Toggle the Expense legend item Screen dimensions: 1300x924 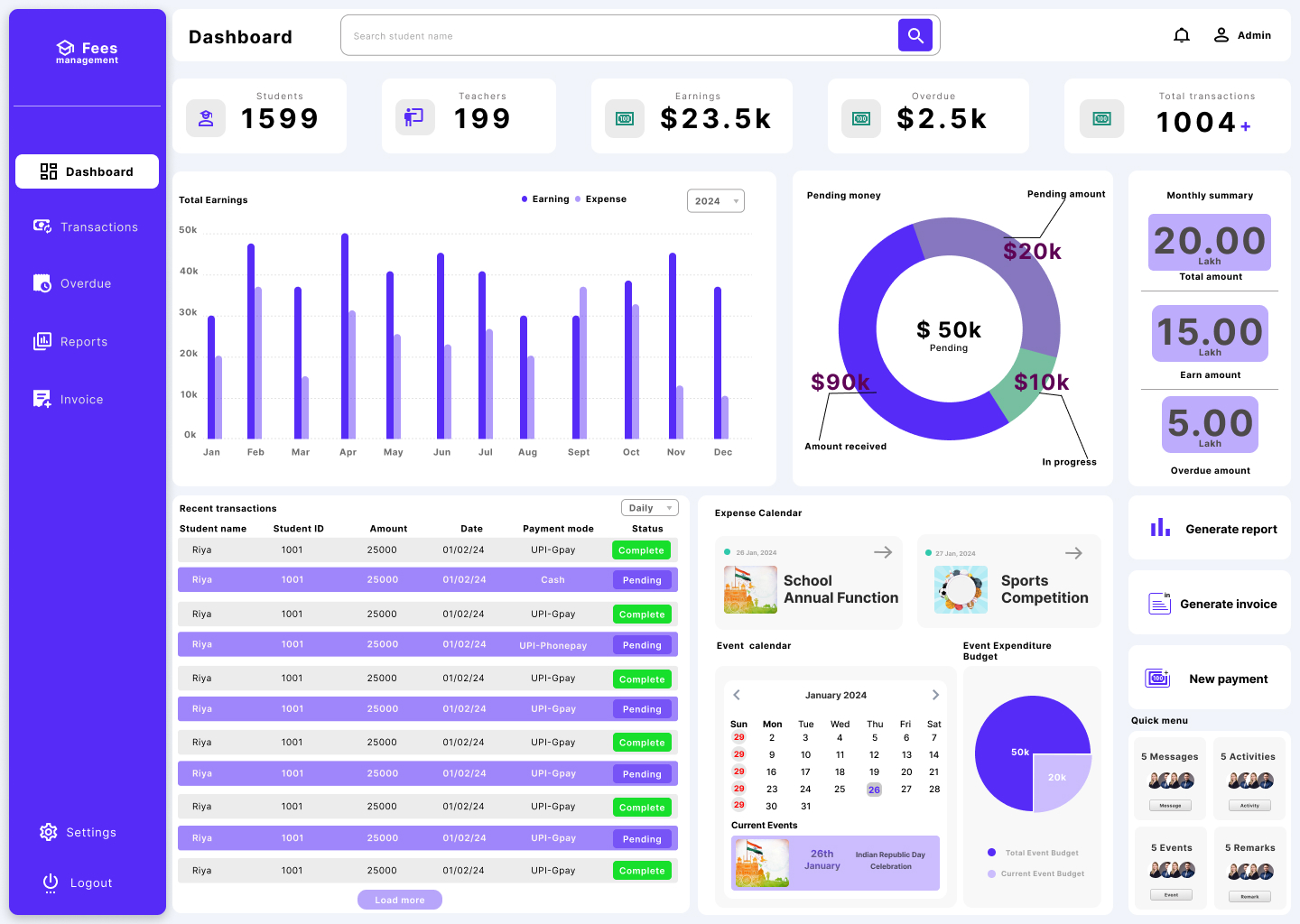click(x=600, y=199)
